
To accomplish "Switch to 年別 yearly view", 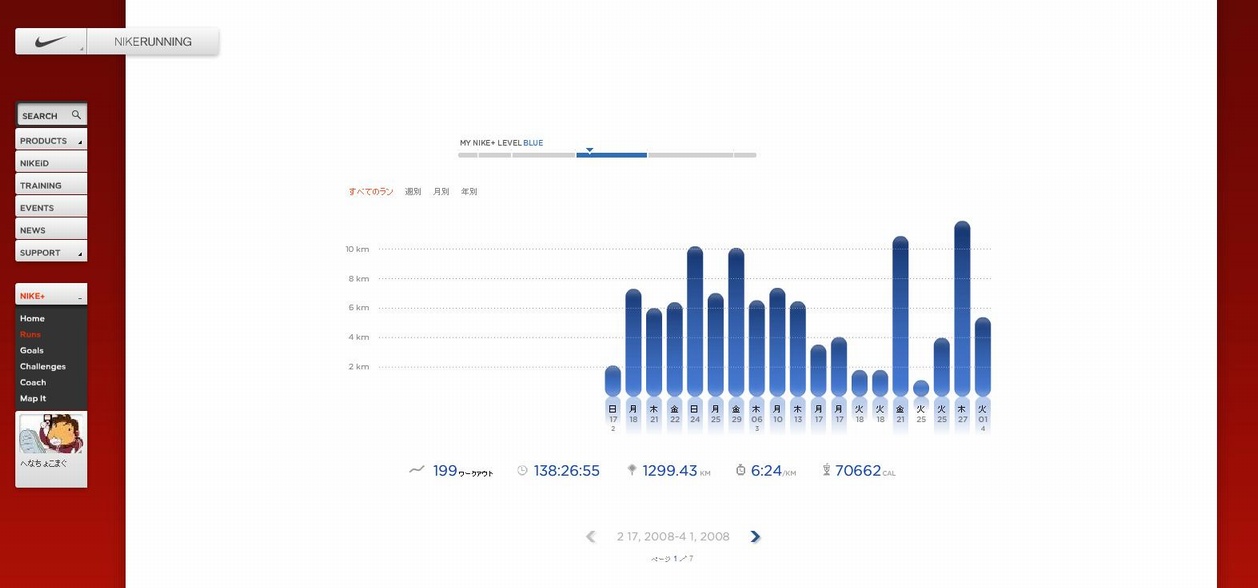I will pyautogui.click(x=469, y=191).
